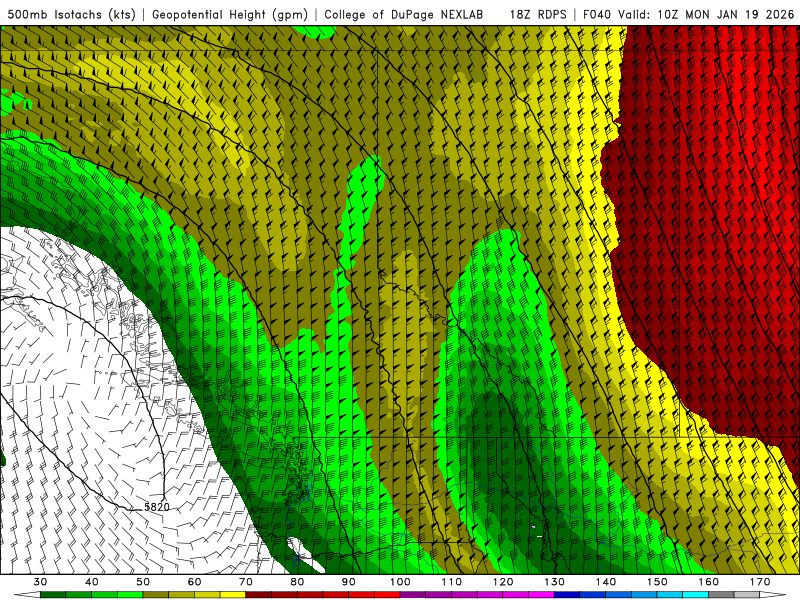Viewport: 800px width, 600px height.
Task: Click the "F040" forecast hour text
Action: pyautogui.click(x=598, y=15)
